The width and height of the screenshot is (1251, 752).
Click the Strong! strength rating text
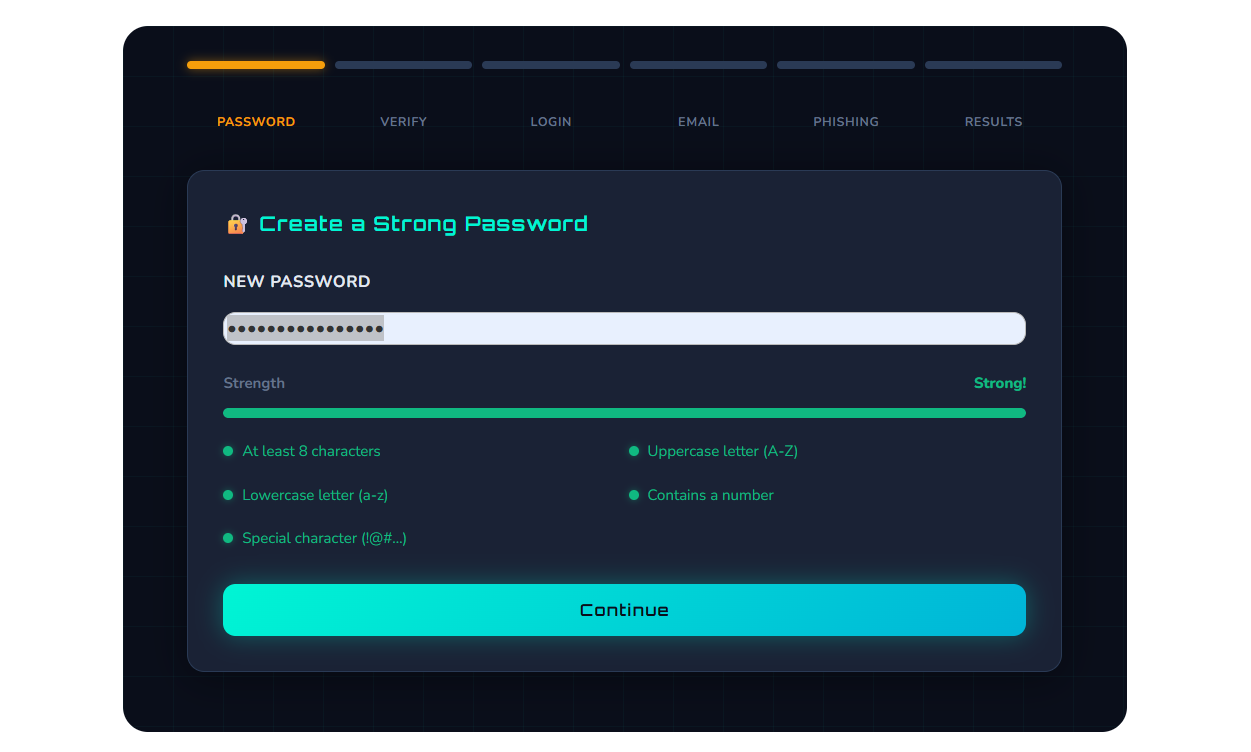(x=1000, y=383)
